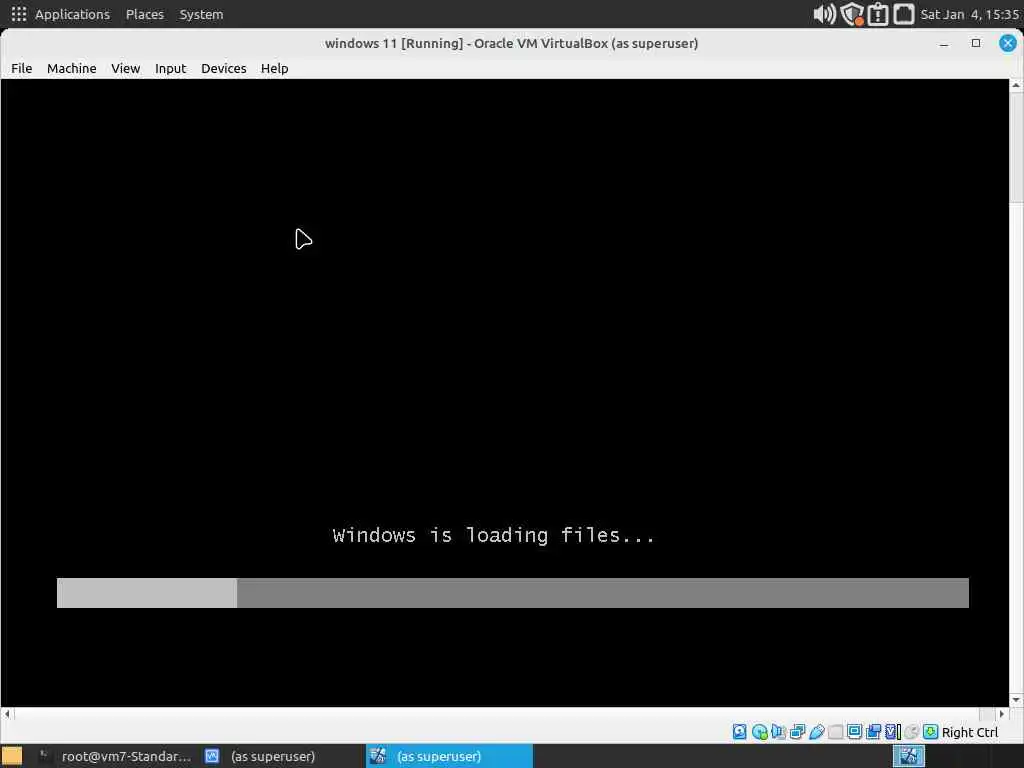The image size is (1024, 768).
Task: Open the hard disk activity indicator
Action: pos(739,732)
